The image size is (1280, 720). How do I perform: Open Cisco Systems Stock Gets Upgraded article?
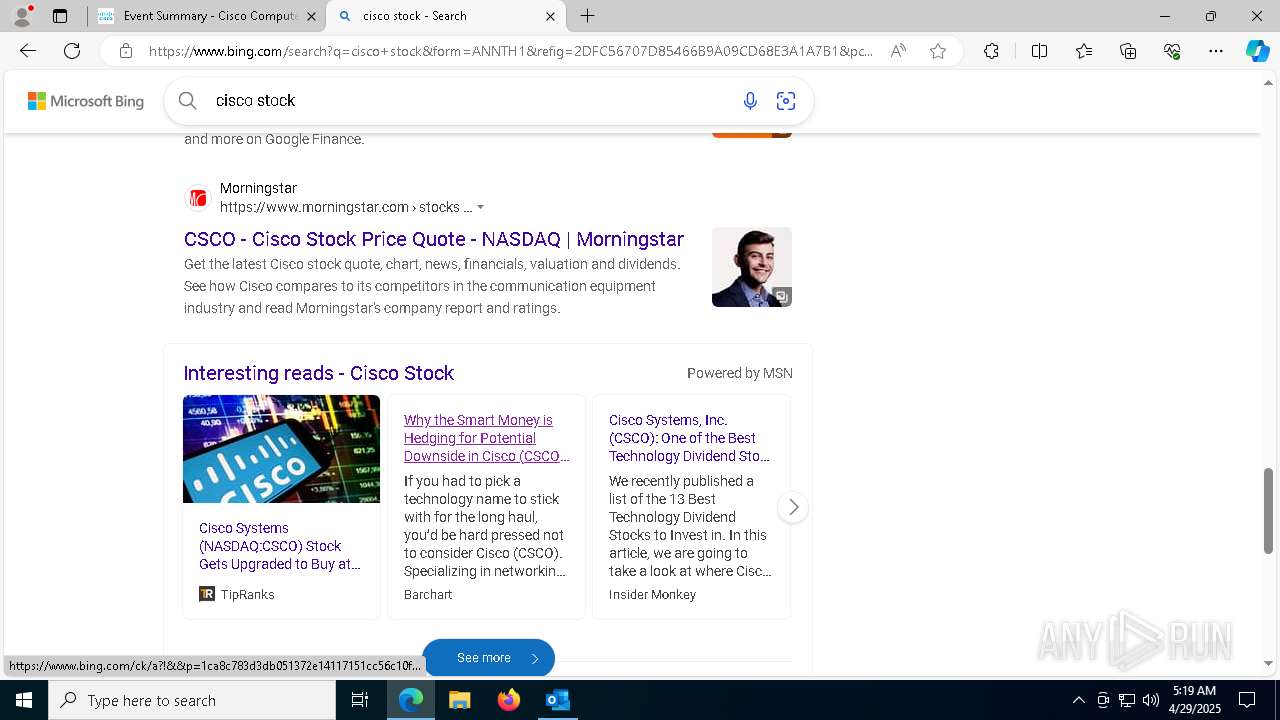click(280, 546)
